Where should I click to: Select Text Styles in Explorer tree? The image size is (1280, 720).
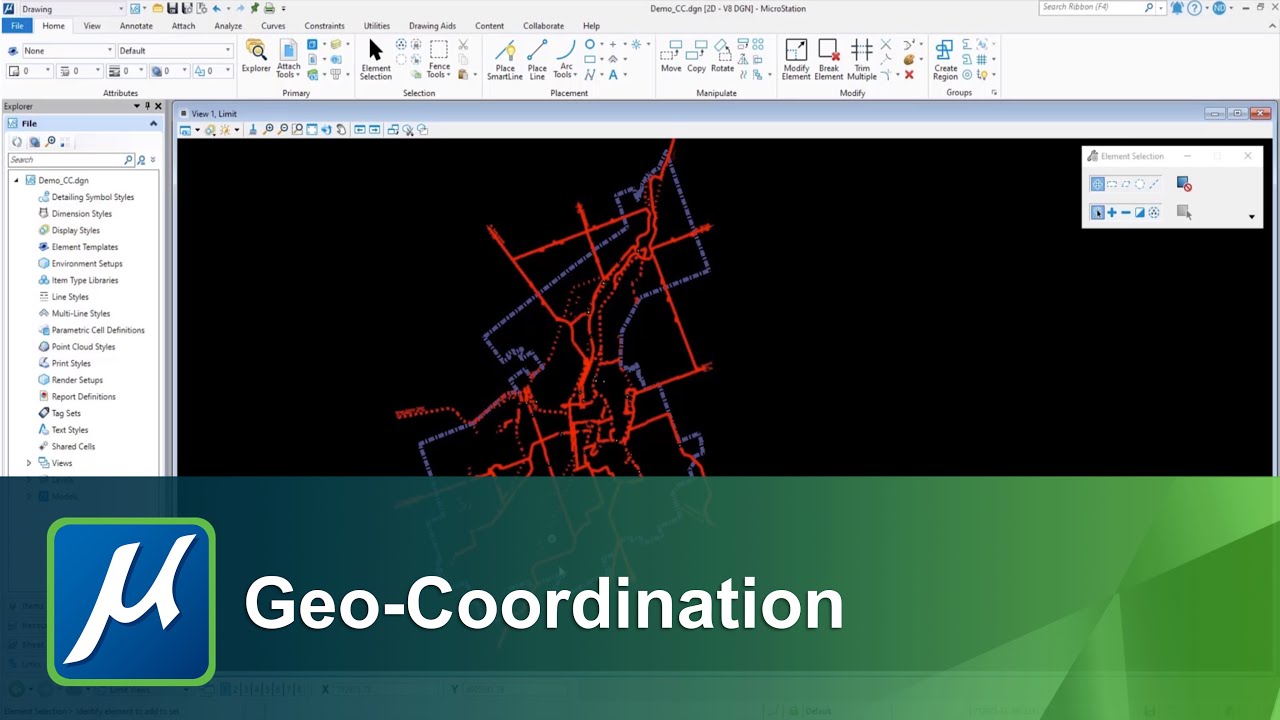point(70,430)
